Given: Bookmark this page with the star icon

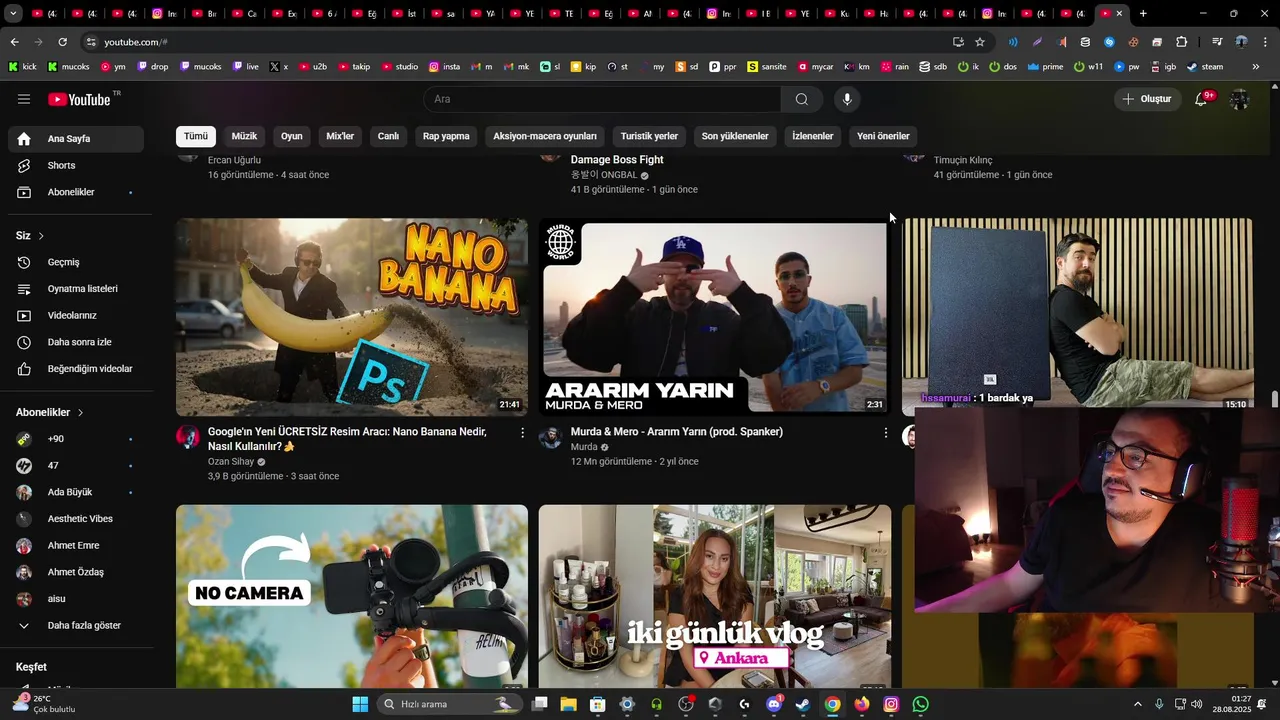Looking at the screenshot, I should tap(980, 42).
